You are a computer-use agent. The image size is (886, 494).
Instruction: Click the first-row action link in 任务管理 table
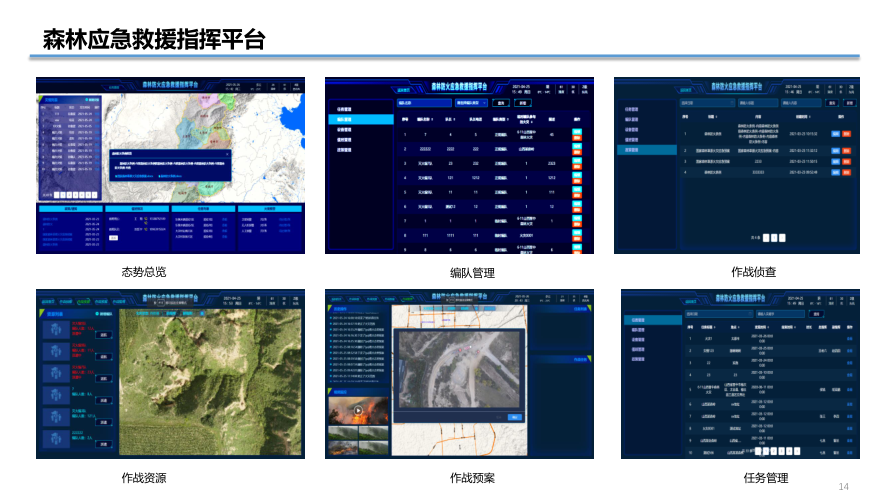(850, 339)
